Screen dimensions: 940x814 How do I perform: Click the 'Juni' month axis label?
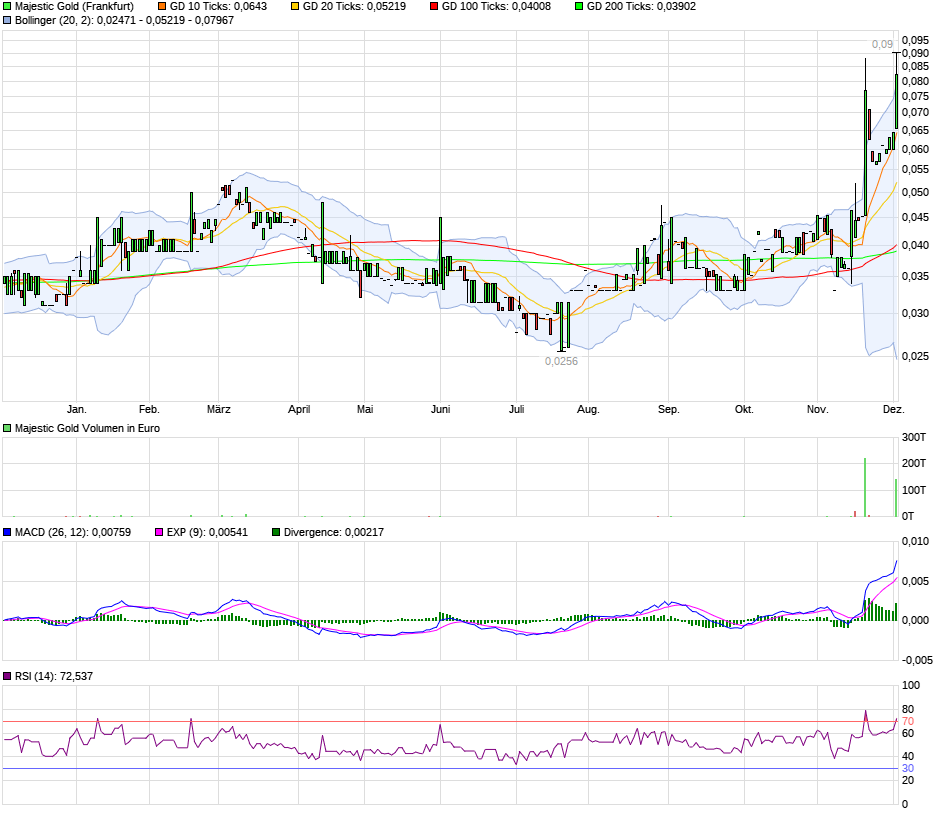coord(441,409)
